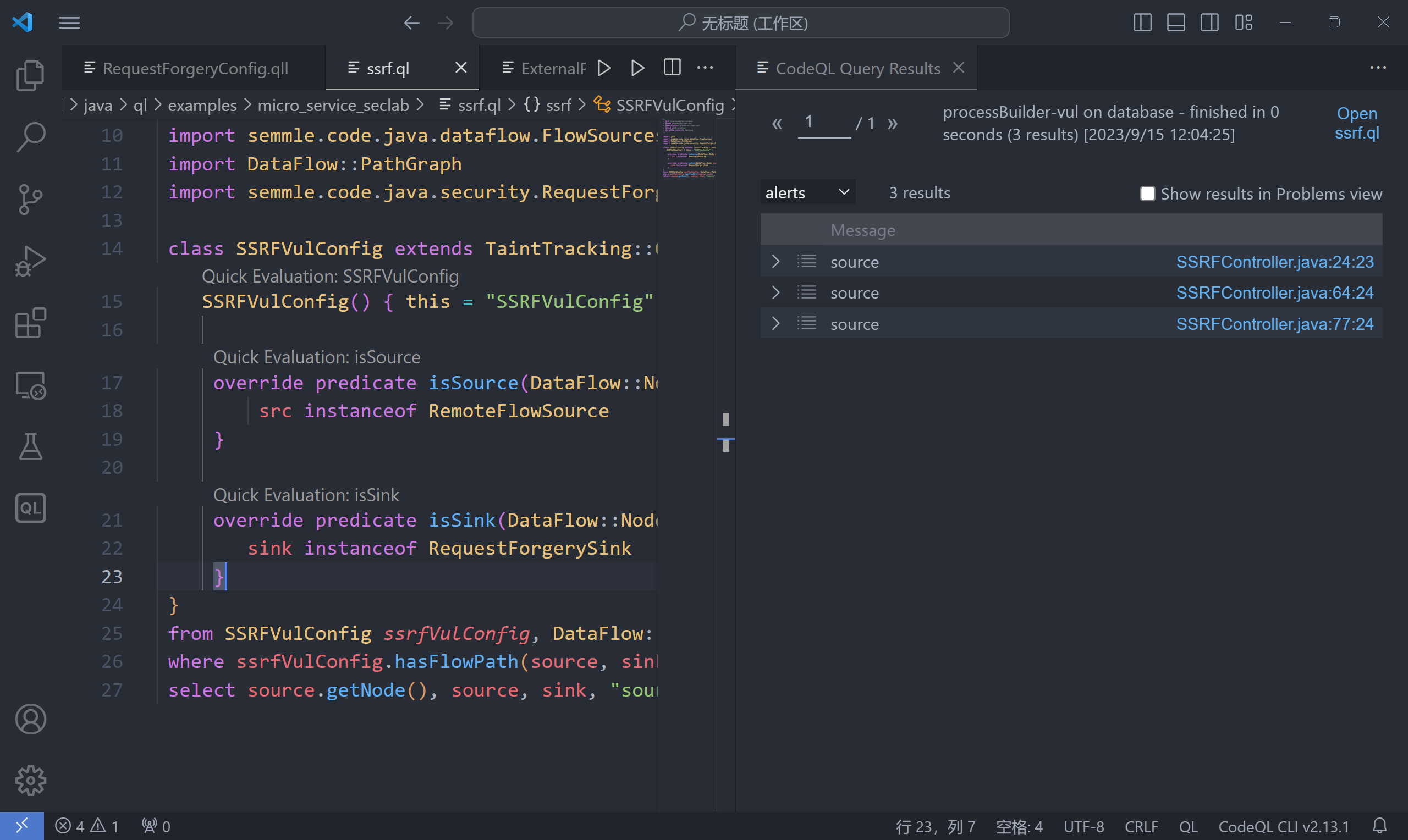Screen dimensions: 1408x840
Task: Toggle the bottom panel layout icon
Action: pos(1176,23)
